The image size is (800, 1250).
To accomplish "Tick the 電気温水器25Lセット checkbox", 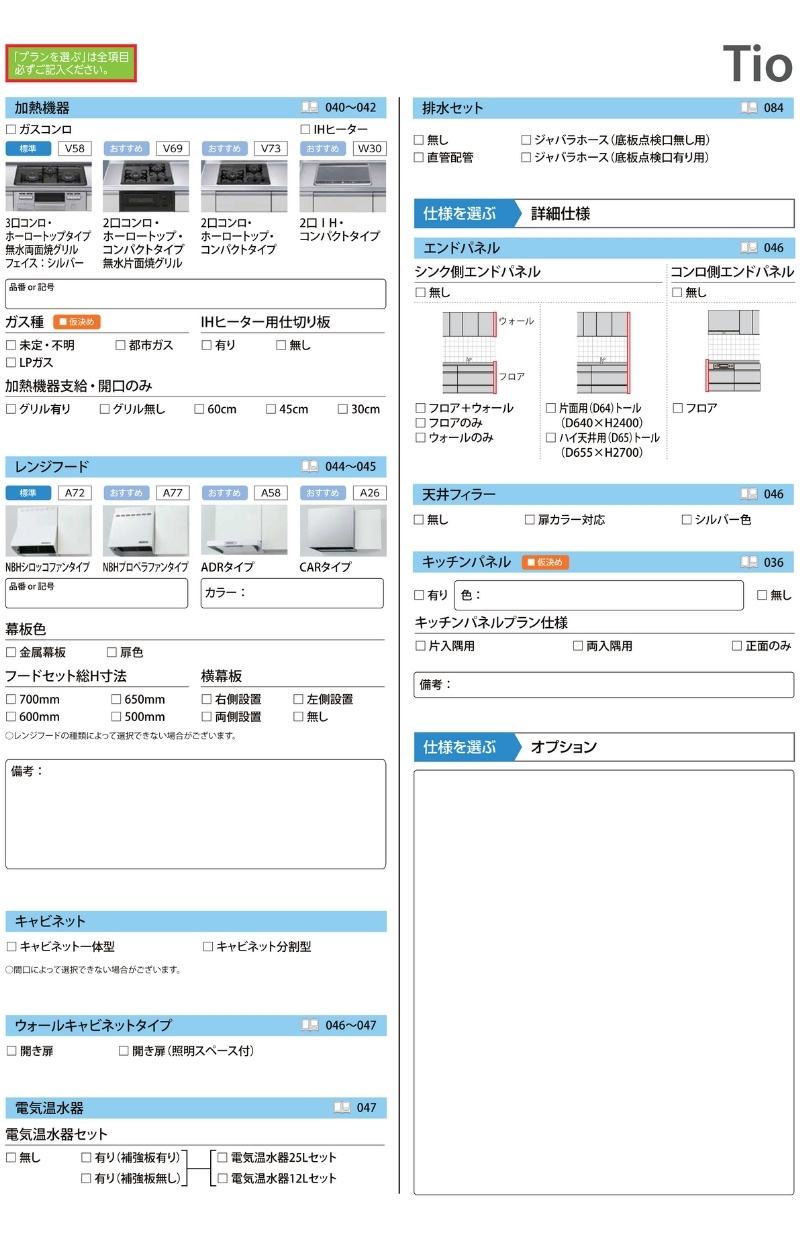I will pos(223,1158).
